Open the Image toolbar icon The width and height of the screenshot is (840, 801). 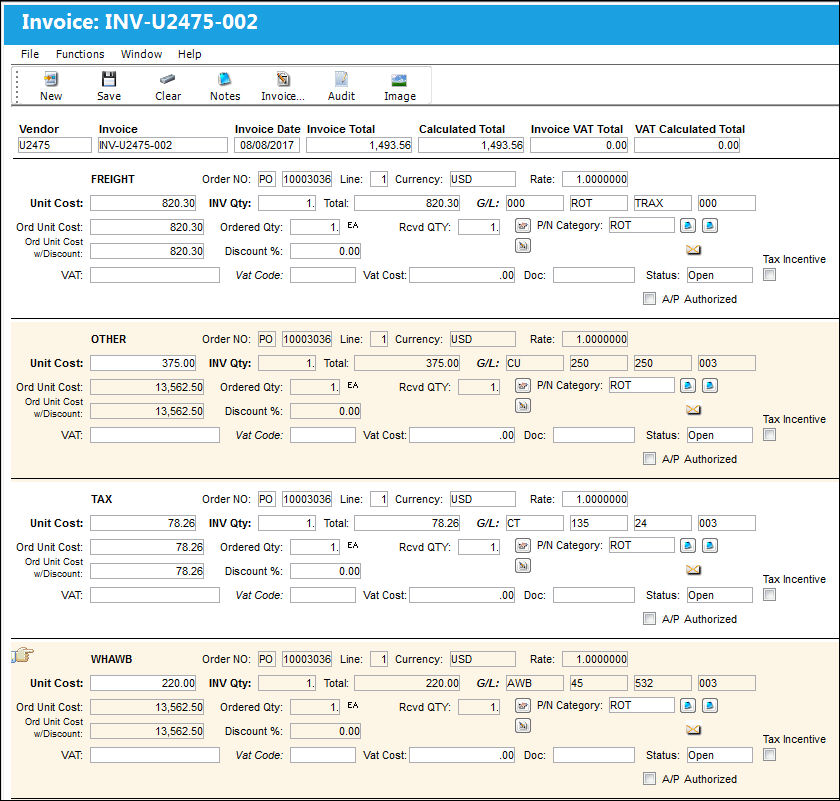pyautogui.click(x=400, y=80)
